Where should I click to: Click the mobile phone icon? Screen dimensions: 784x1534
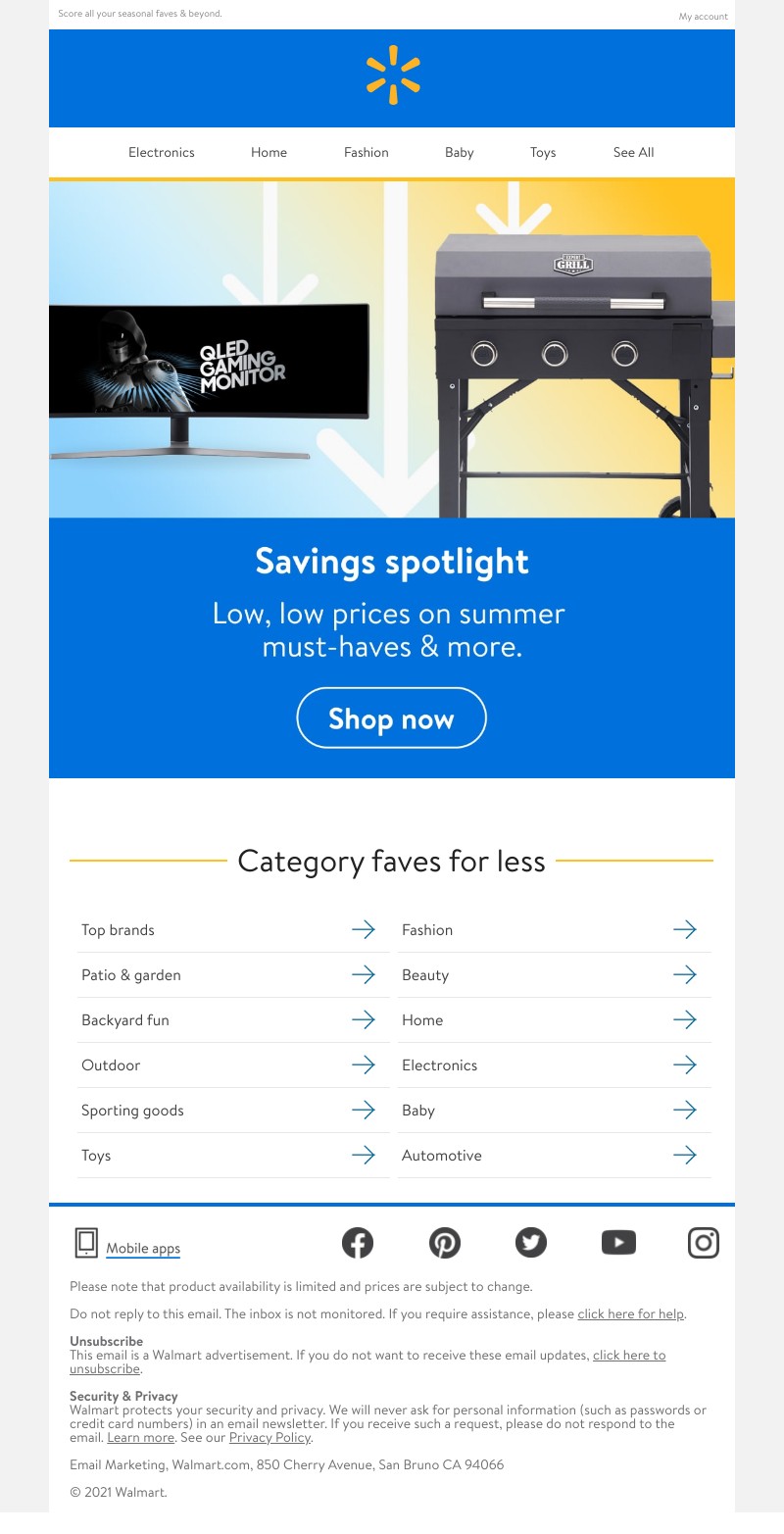(x=86, y=1243)
